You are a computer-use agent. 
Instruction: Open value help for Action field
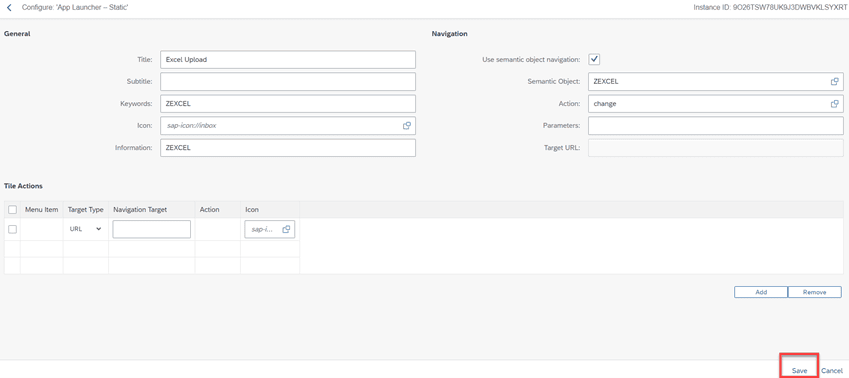point(834,104)
